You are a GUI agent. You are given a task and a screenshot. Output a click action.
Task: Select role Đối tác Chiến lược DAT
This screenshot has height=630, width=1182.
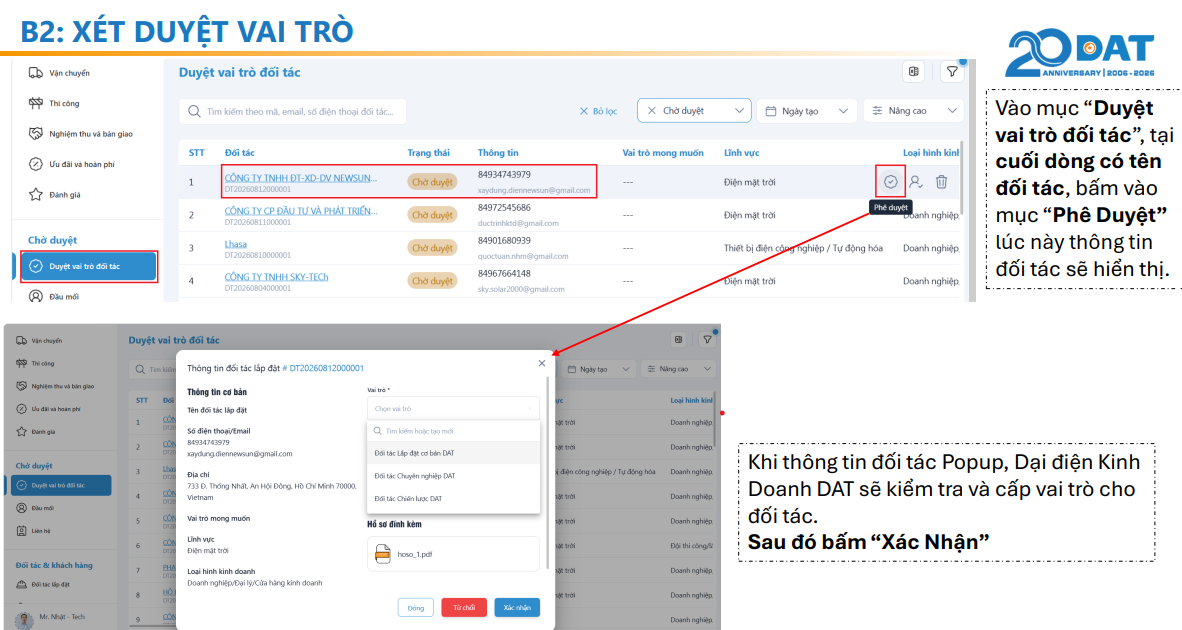click(454, 498)
